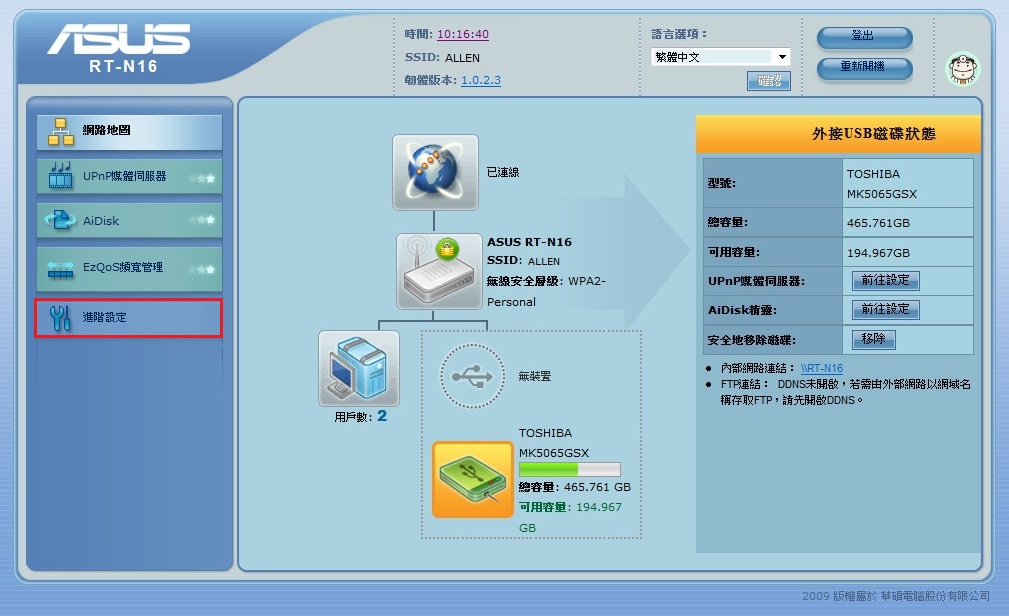Click the AiDisk folder arrow icon

(60, 220)
